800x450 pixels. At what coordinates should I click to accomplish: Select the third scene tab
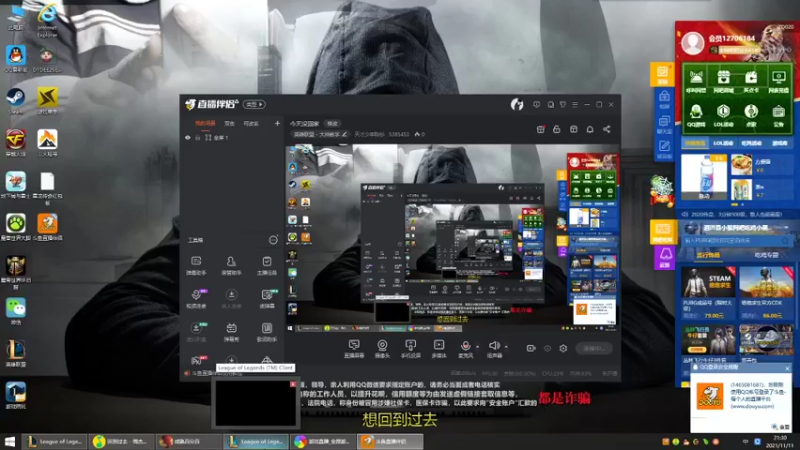pos(251,123)
